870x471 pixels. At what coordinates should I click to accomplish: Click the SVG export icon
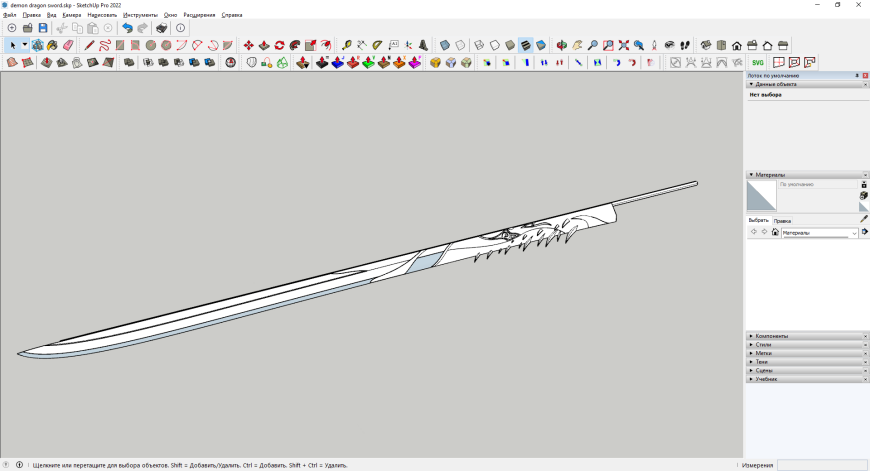pyautogui.click(x=757, y=62)
